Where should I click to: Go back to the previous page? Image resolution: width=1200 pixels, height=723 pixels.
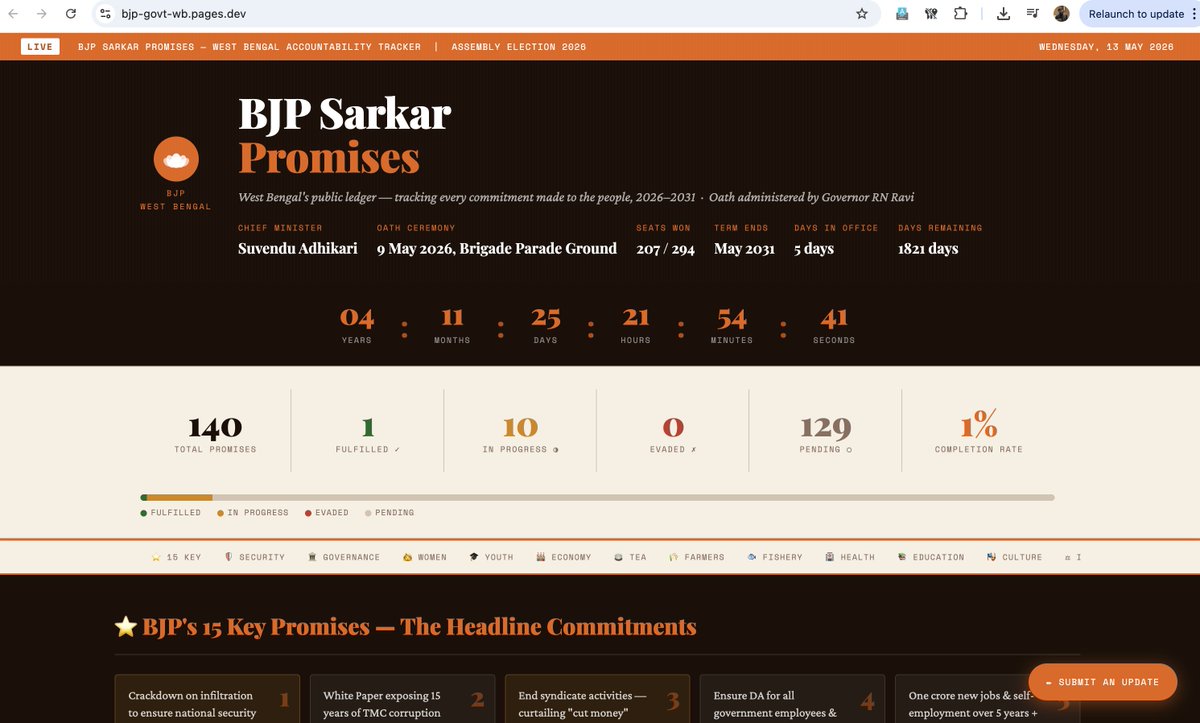tap(13, 14)
